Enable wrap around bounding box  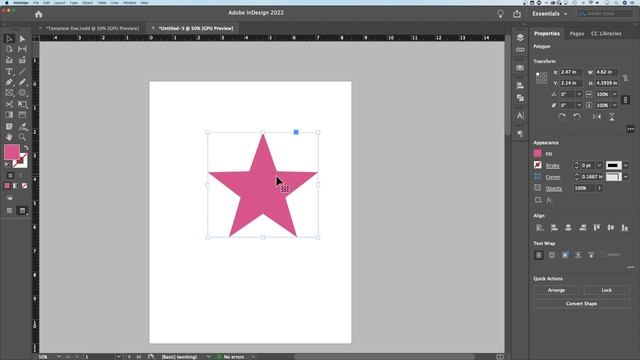pos(552,255)
